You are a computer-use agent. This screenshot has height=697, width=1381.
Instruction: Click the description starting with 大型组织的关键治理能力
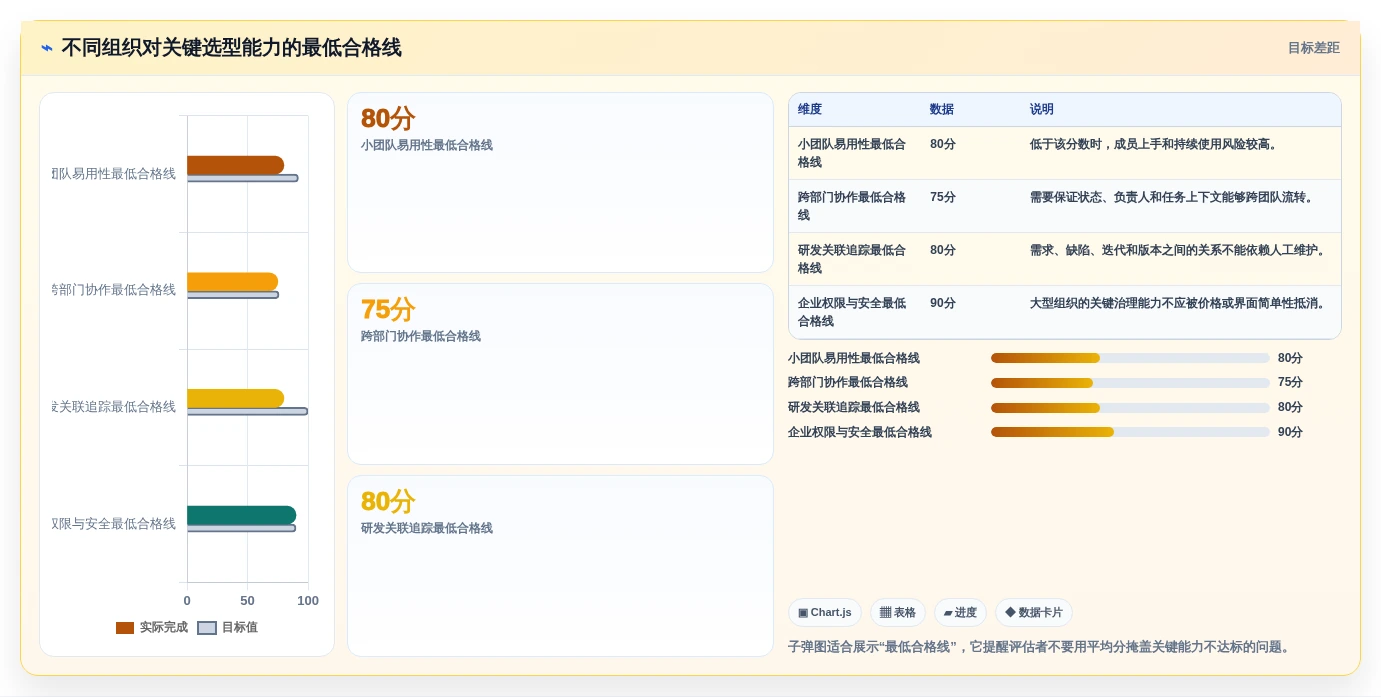coord(1179,303)
